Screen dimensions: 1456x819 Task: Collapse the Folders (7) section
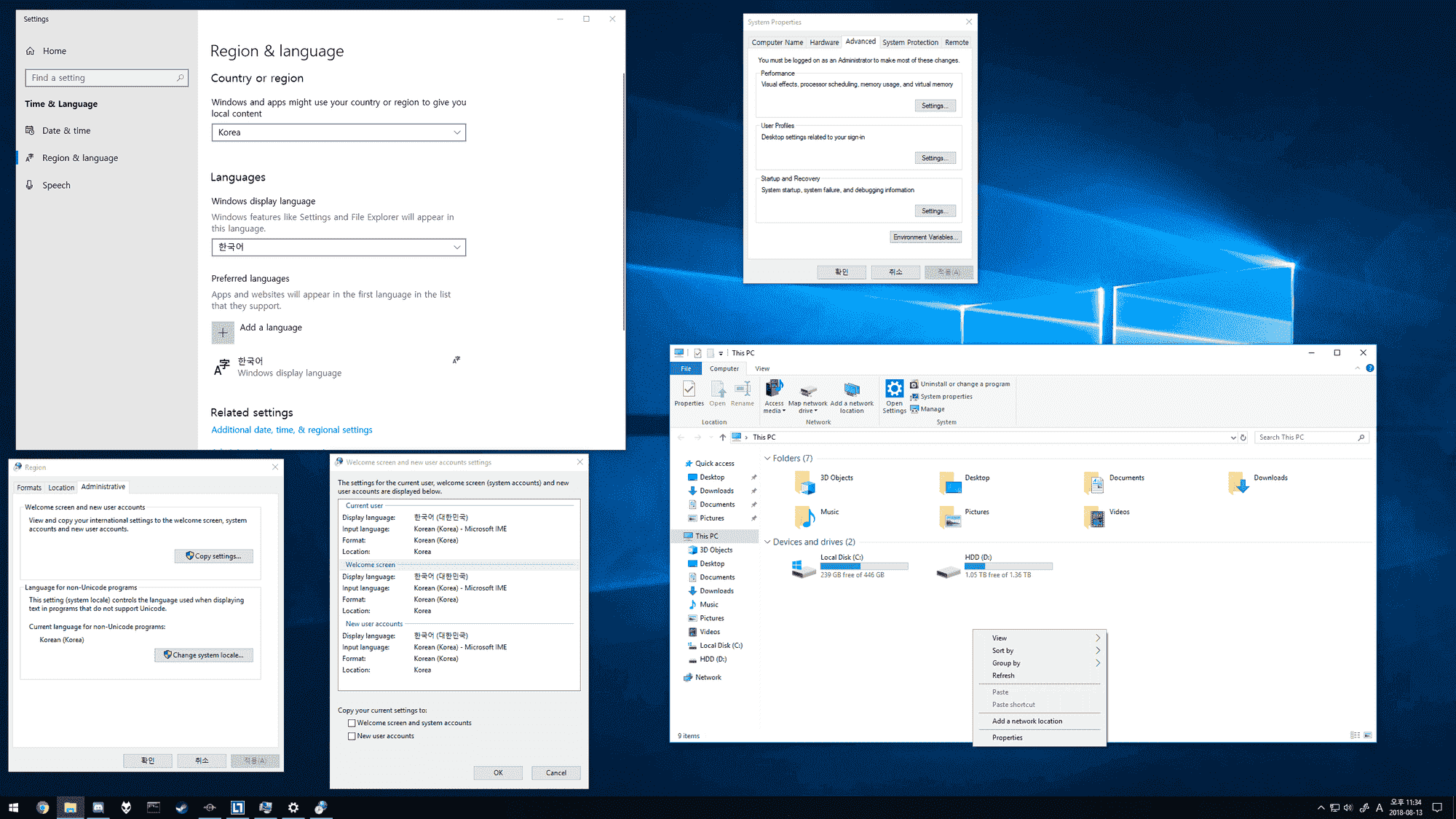(x=767, y=459)
